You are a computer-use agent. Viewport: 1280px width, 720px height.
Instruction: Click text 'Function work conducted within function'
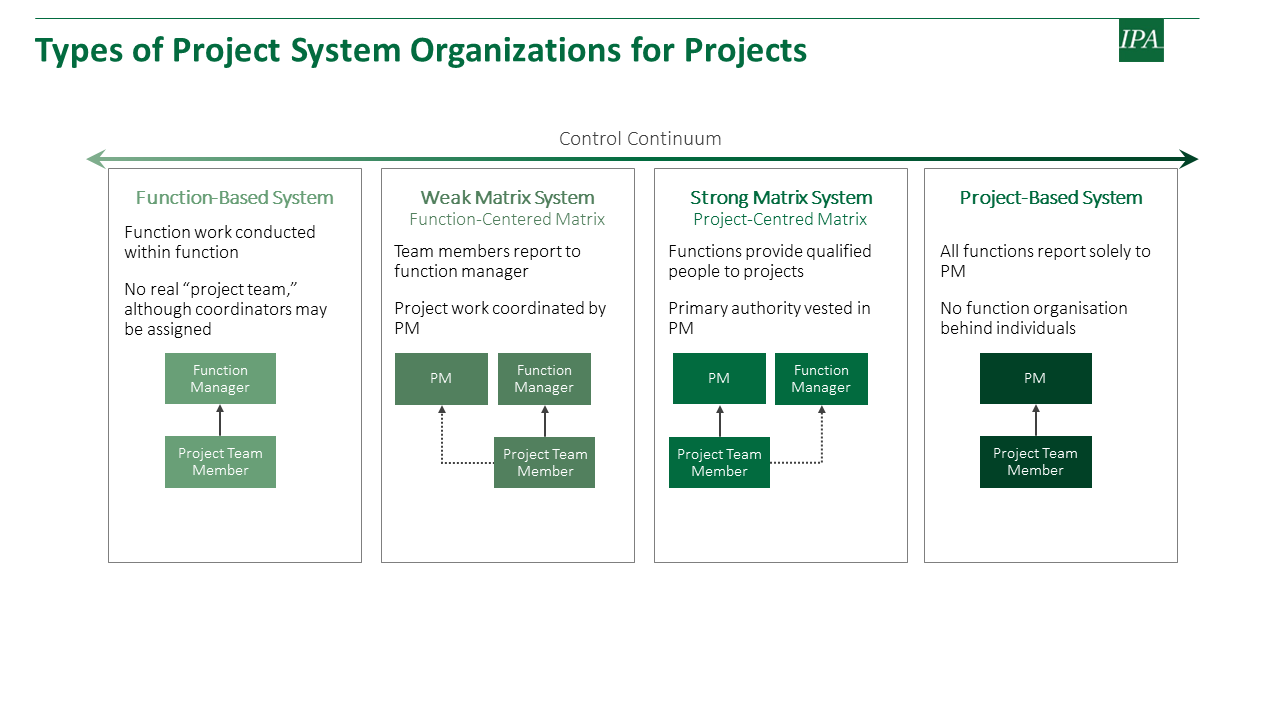click(220, 242)
